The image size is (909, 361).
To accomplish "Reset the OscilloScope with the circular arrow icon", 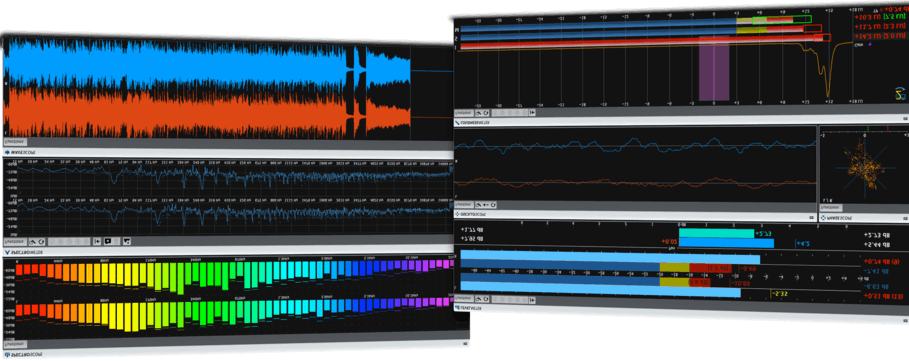I will pyautogui.click(x=493, y=205).
